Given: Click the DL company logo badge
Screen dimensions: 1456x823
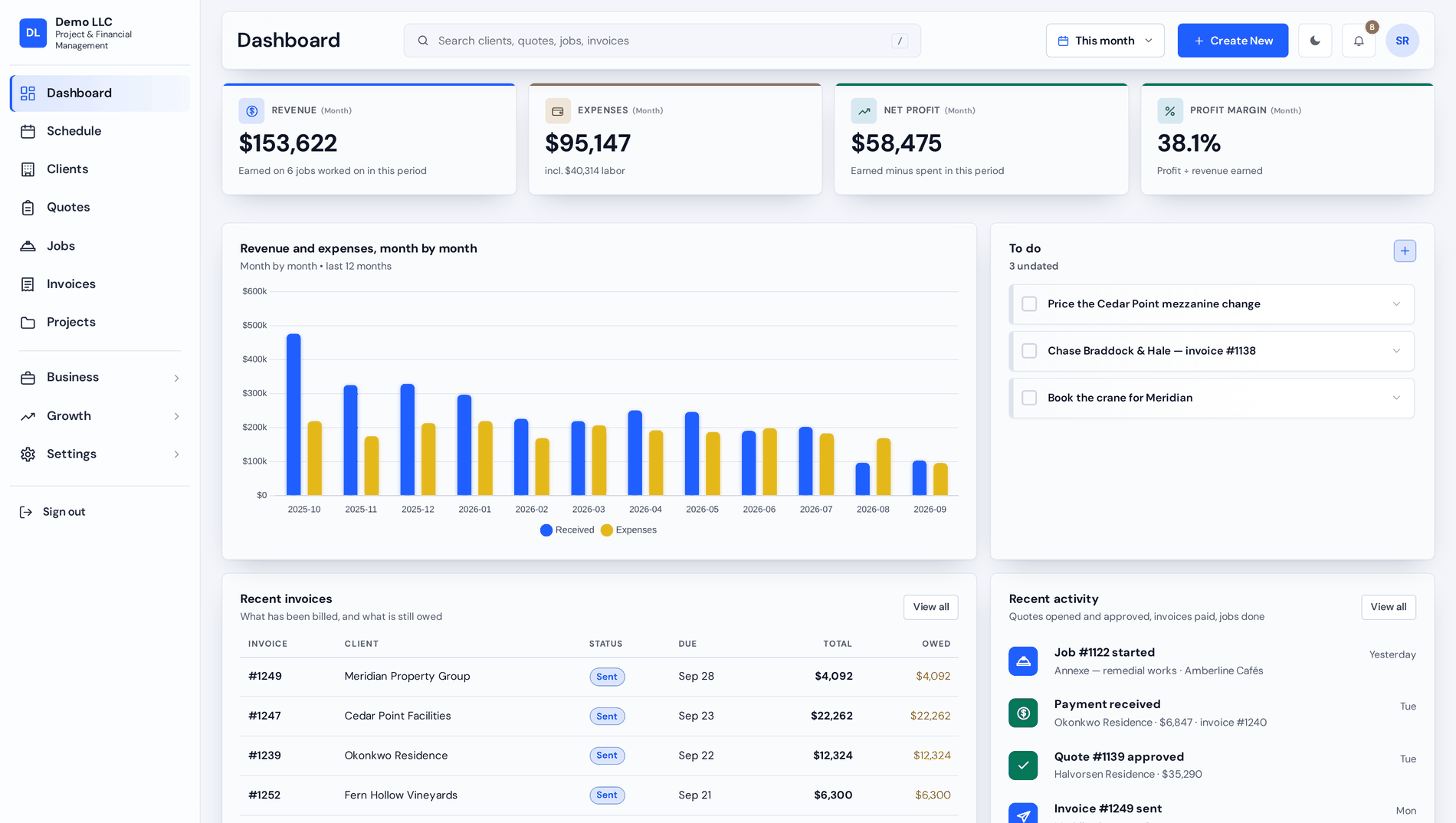Looking at the screenshot, I should [33, 33].
